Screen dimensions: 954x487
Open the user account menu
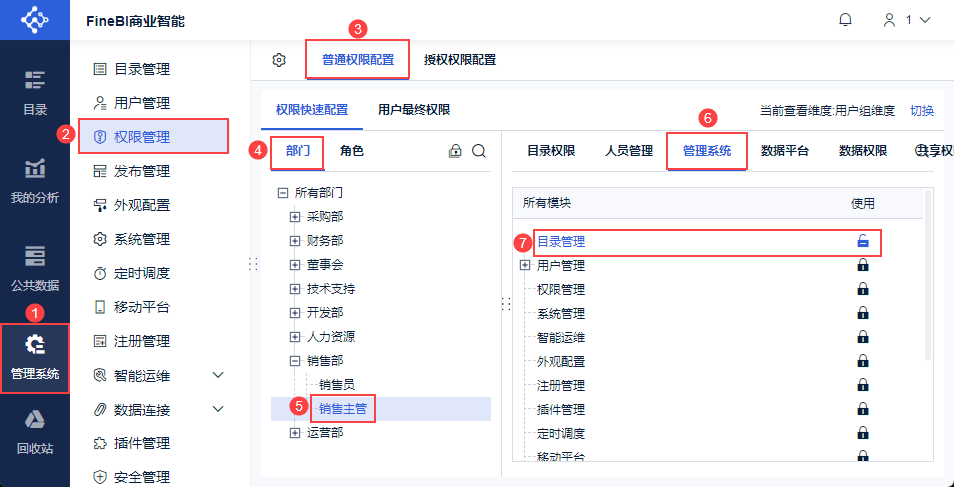[907, 20]
